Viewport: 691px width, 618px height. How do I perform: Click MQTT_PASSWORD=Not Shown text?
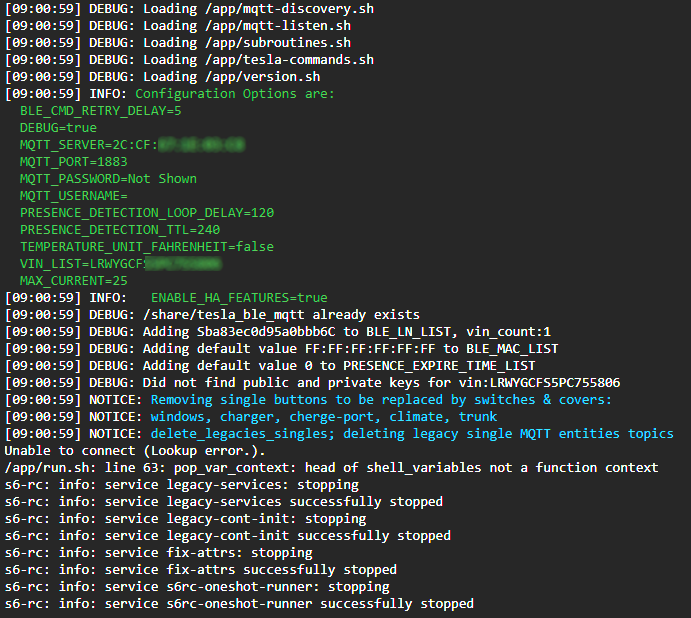click(x=108, y=179)
